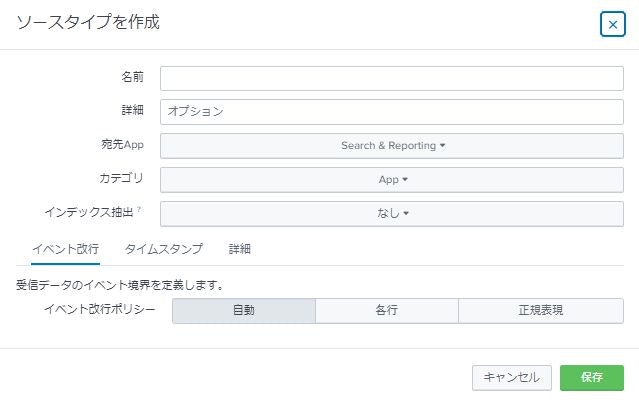This screenshot has width=639, height=406.
Task: Close the ソースタイプを作成 dialog
Action: (x=613, y=24)
